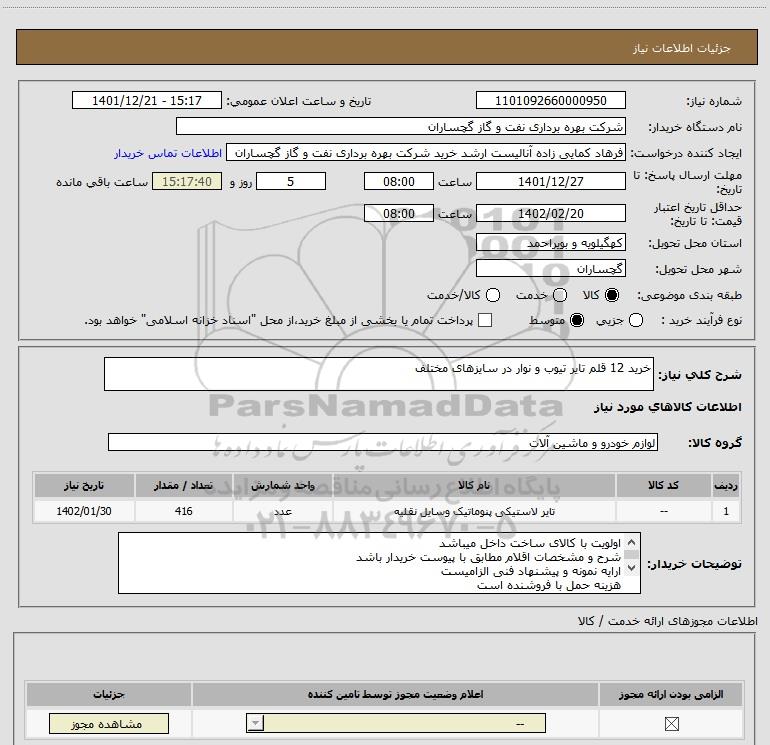
Task: Click need number field 1101092660000950
Action: pos(550,100)
